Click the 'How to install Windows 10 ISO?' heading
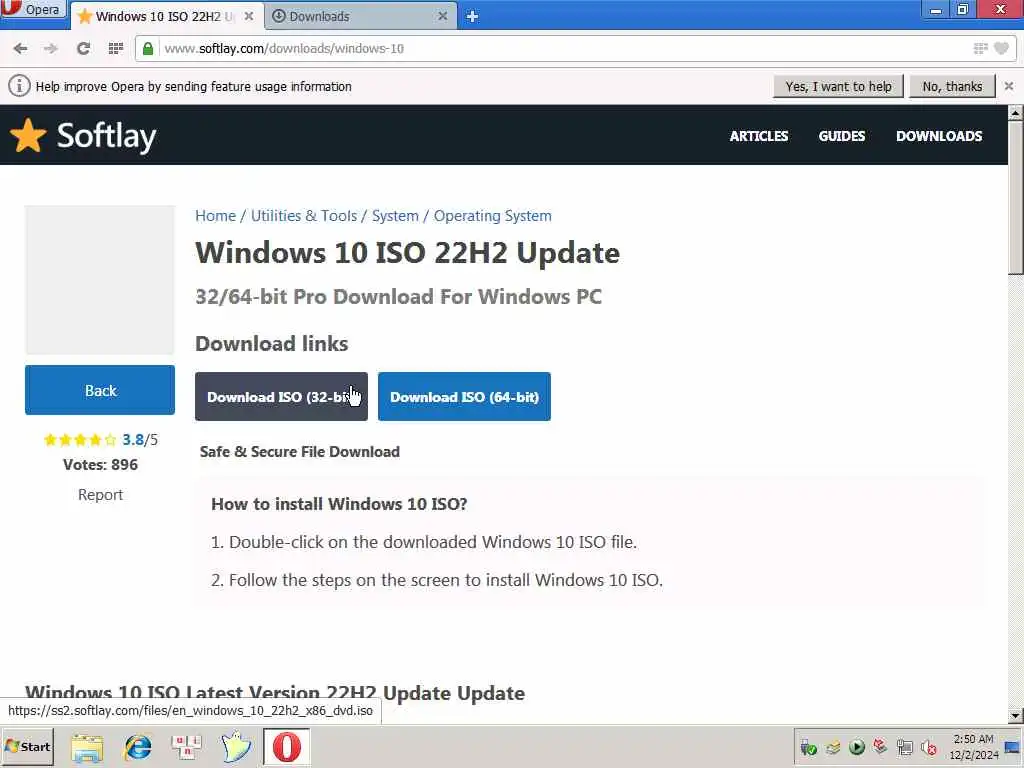The width and height of the screenshot is (1024, 768). pos(339,504)
